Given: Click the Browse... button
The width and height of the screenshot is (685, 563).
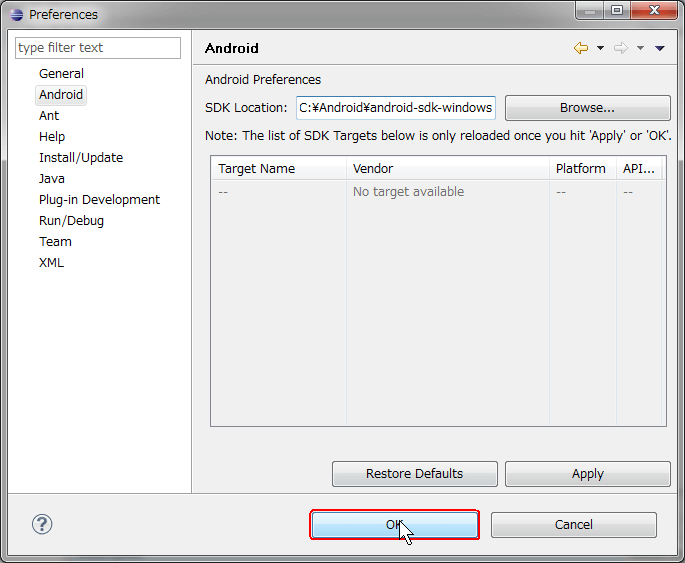Looking at the screenshot, I should click(x=588, y=108).
